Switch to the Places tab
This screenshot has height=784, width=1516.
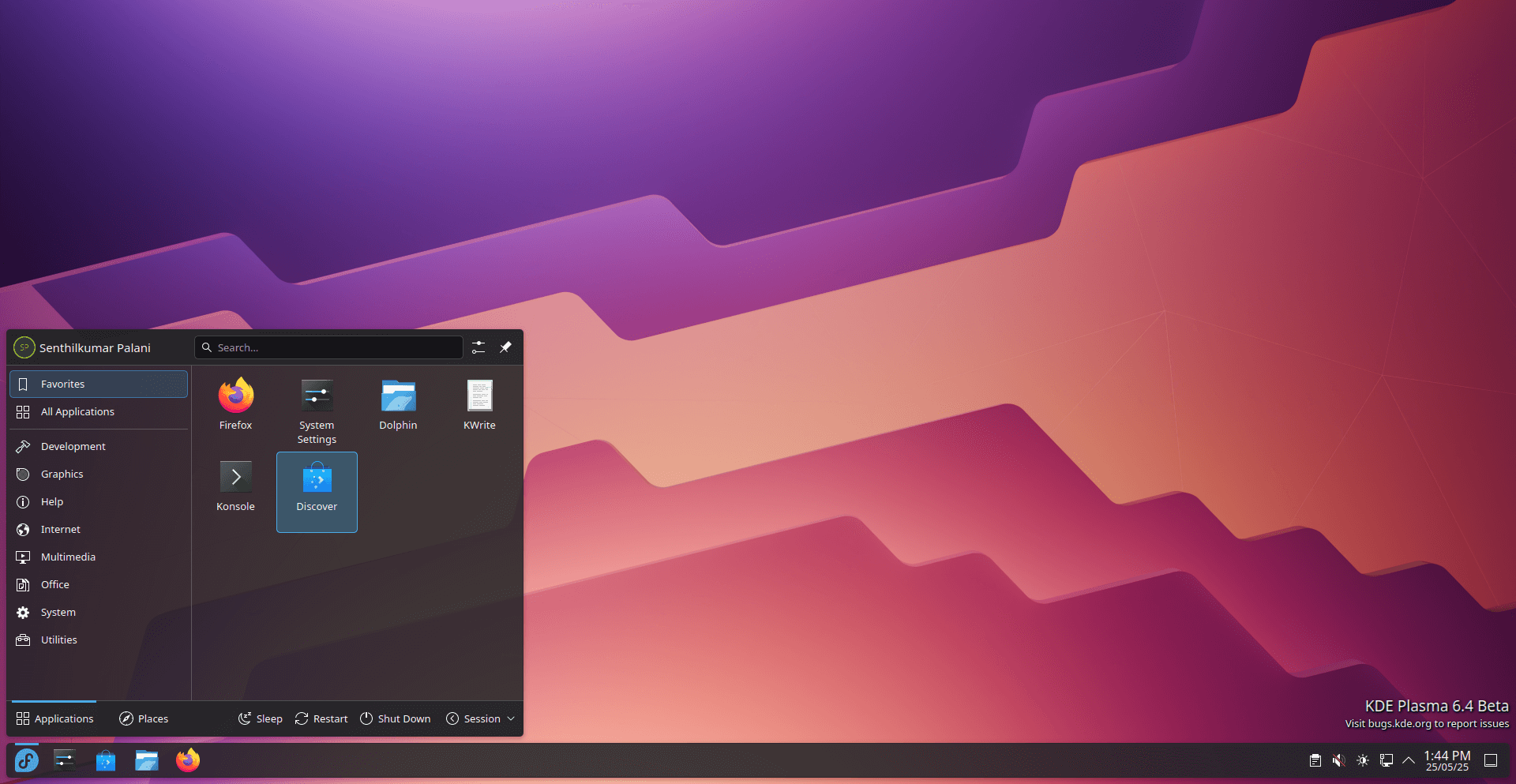pos(144,718)
